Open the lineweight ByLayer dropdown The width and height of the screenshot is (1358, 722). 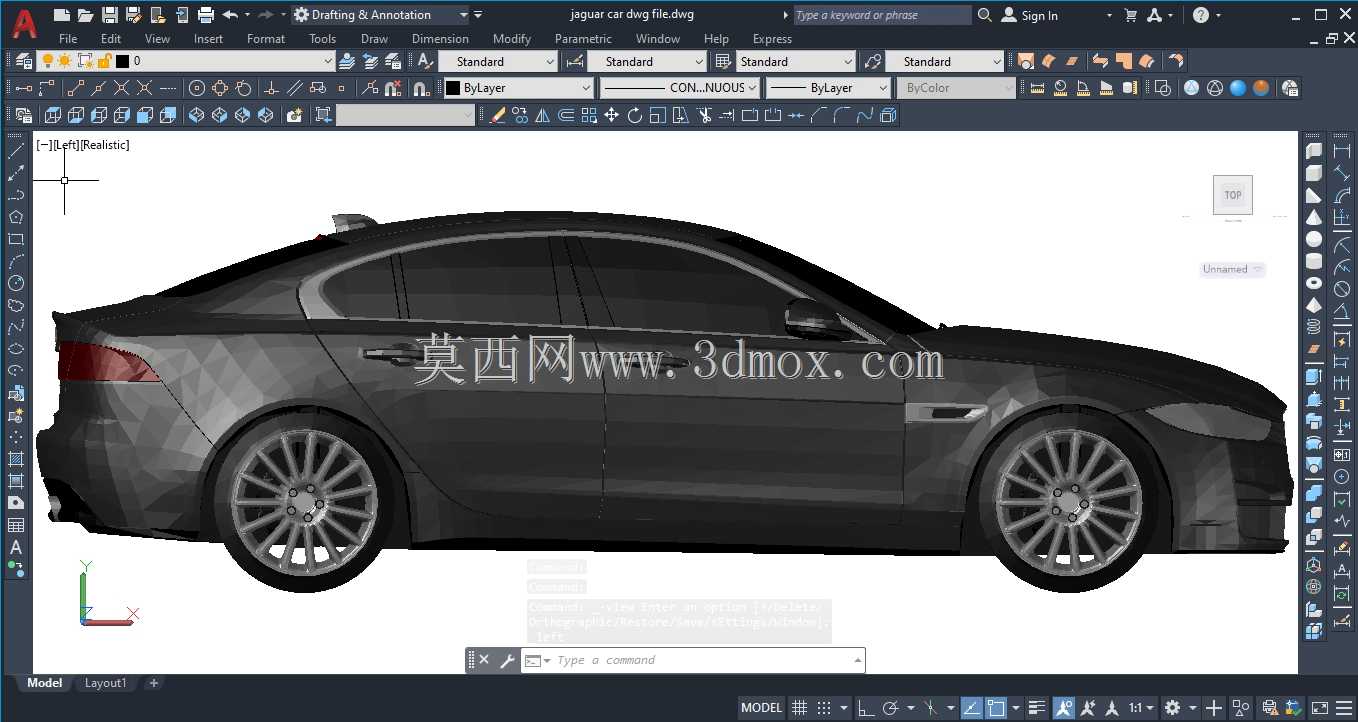click(x=828, y=88)
